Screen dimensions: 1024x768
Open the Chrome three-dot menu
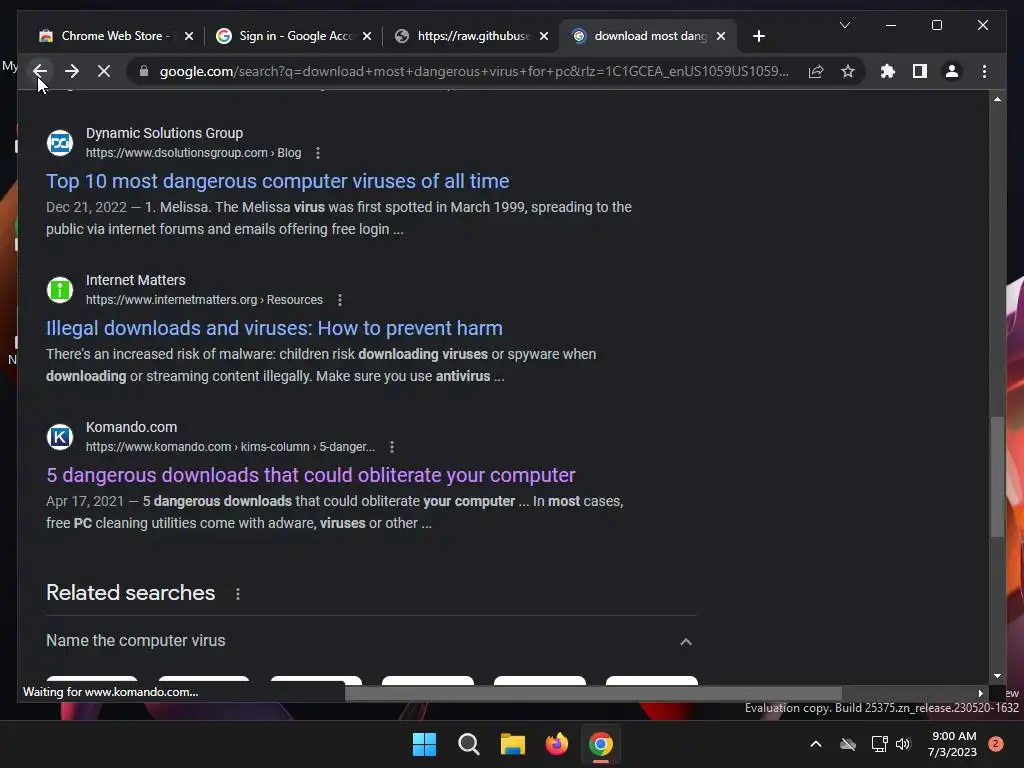984,71
